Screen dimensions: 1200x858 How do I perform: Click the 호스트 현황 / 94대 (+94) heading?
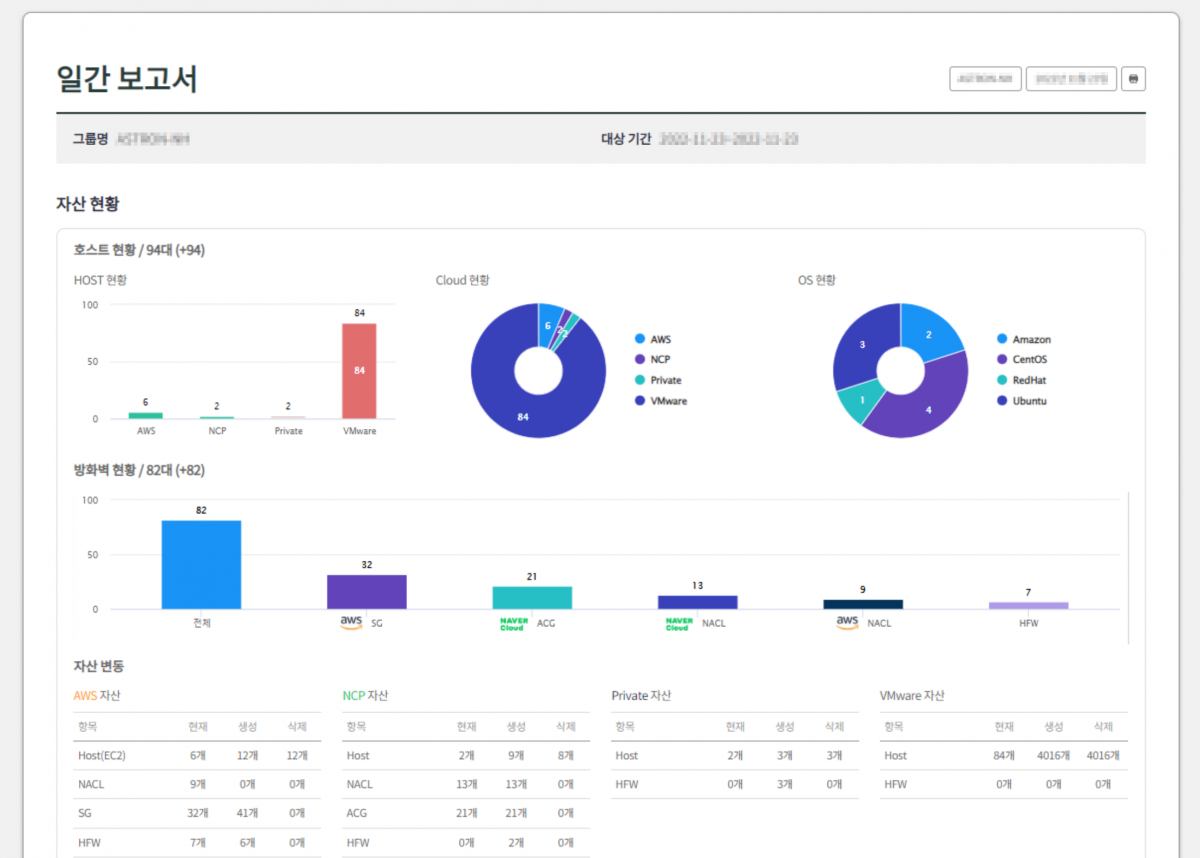point(139,250)
